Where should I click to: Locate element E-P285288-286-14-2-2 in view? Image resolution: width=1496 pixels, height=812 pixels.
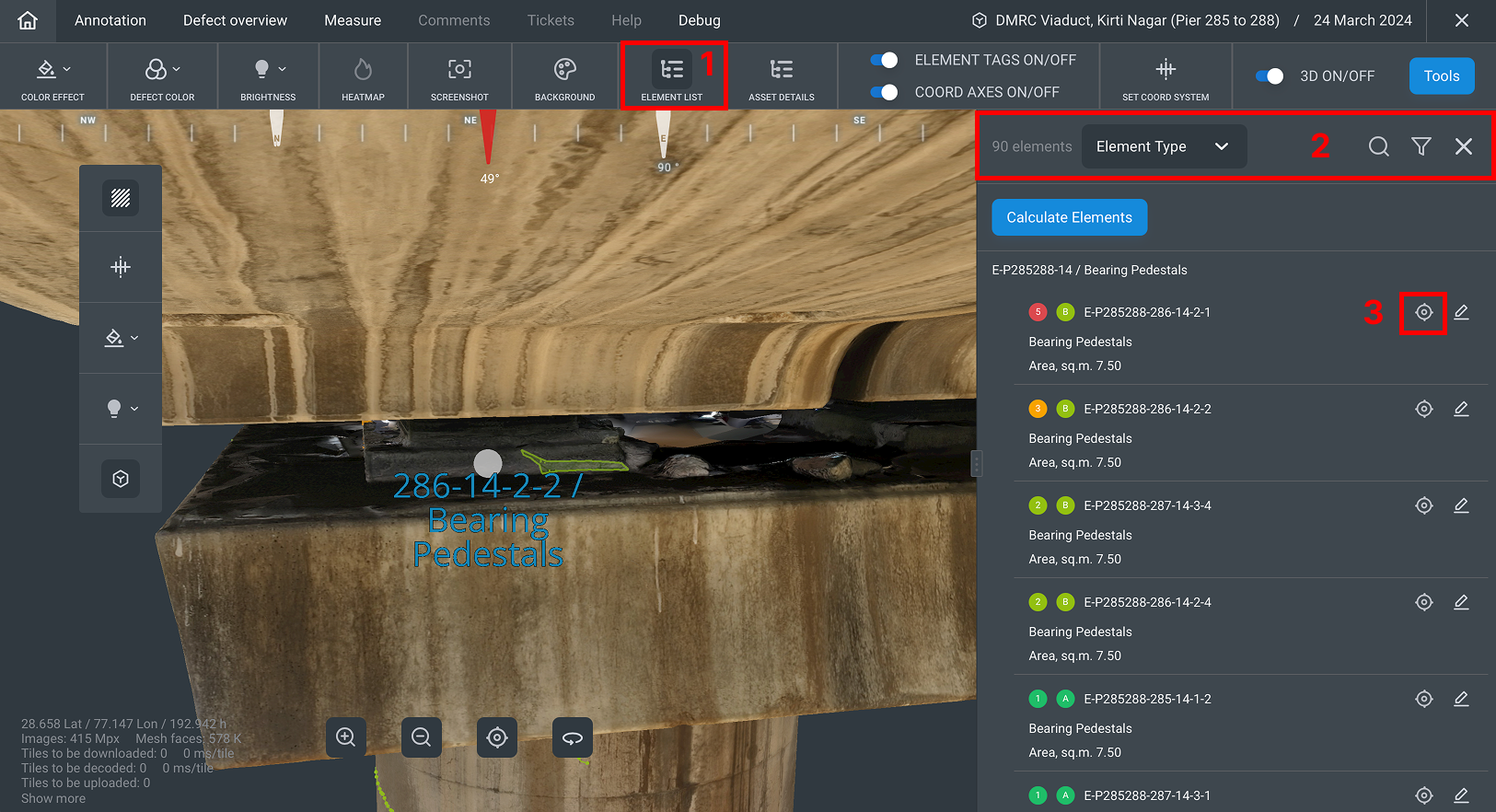[x=1424, y=409]
